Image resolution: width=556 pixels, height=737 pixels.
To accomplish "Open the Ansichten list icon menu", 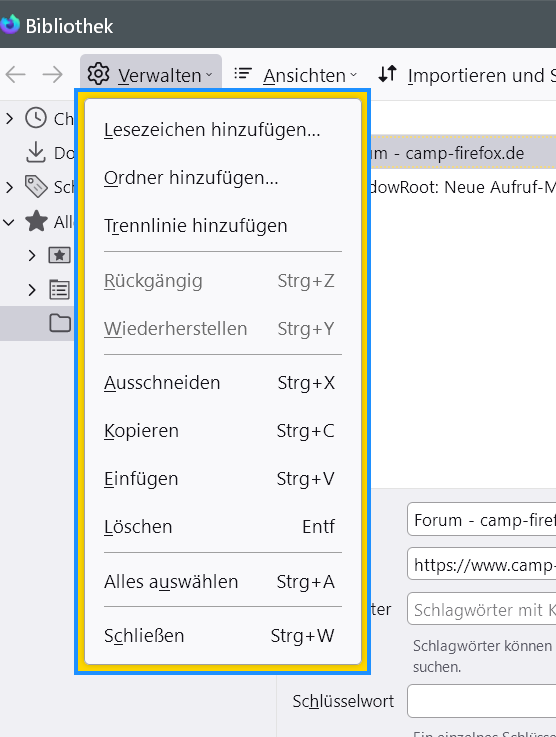I will [x=243, y=73].
